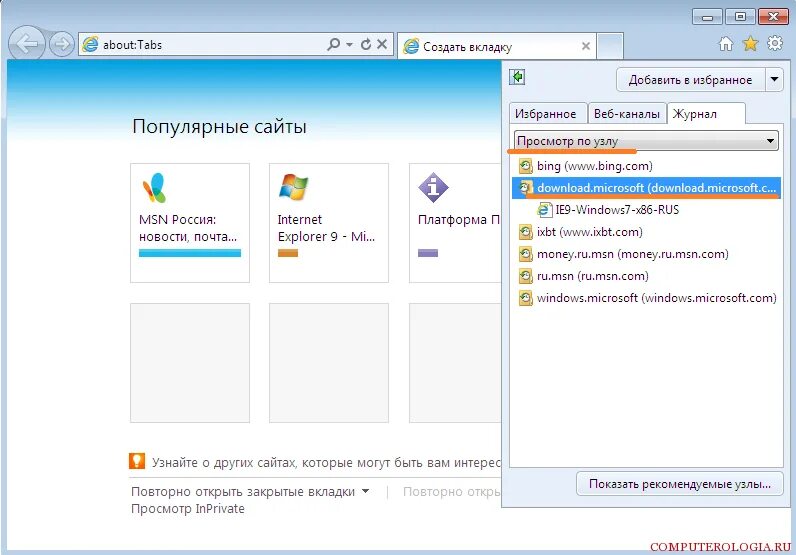Click the purple info diamond icon
The height and width of the screenshot is (555, 796).
tap(433, 187)
